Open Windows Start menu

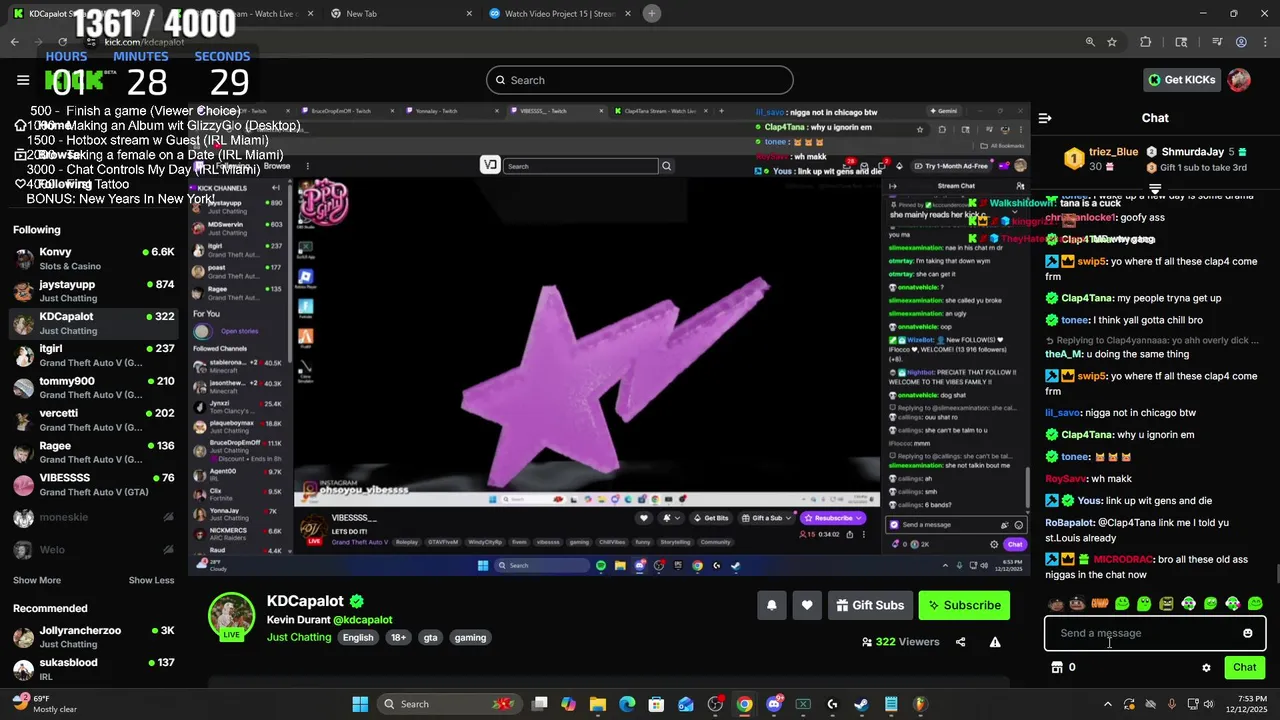(x=360, y=704)
